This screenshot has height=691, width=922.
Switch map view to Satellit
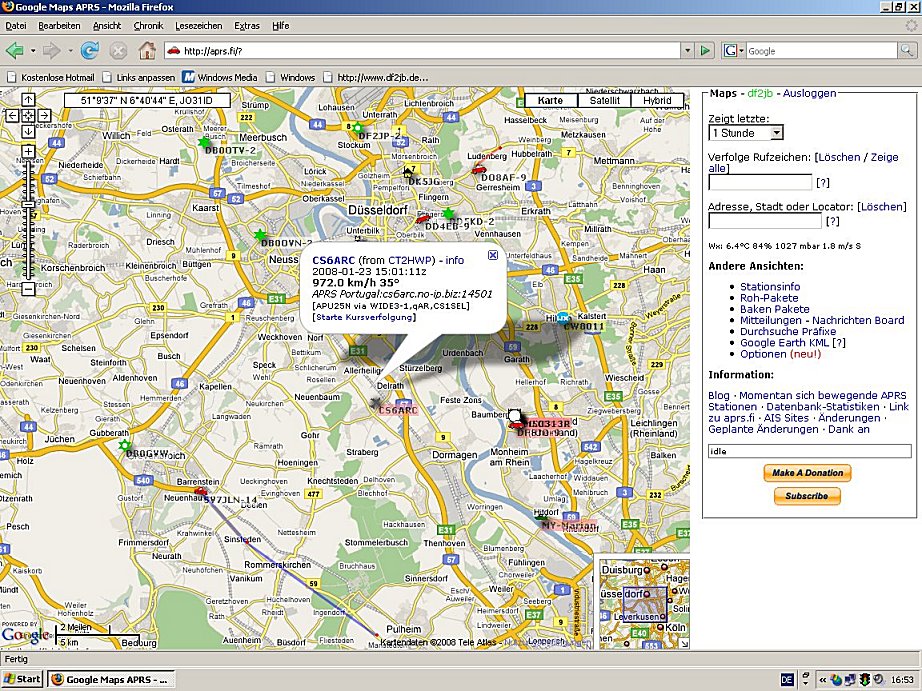pyautogui.click(x=604, y=101)
